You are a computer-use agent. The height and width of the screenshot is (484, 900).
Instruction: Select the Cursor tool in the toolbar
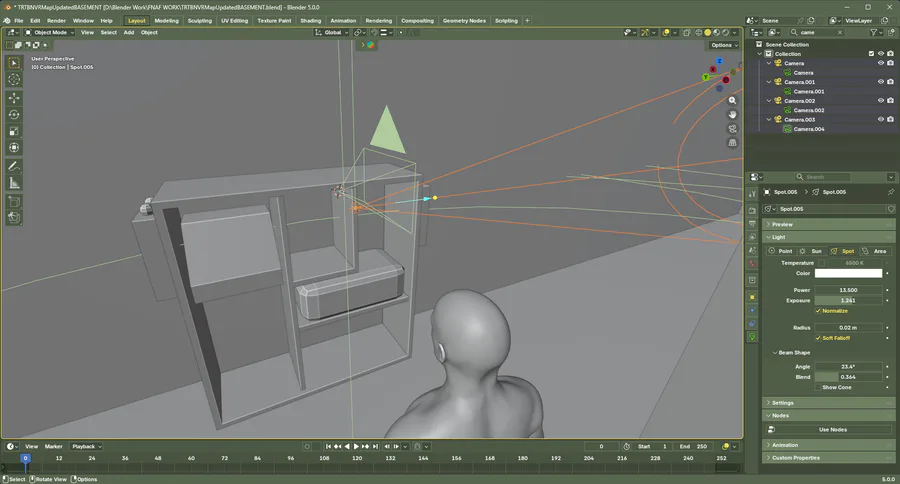[x=14, y=80]
